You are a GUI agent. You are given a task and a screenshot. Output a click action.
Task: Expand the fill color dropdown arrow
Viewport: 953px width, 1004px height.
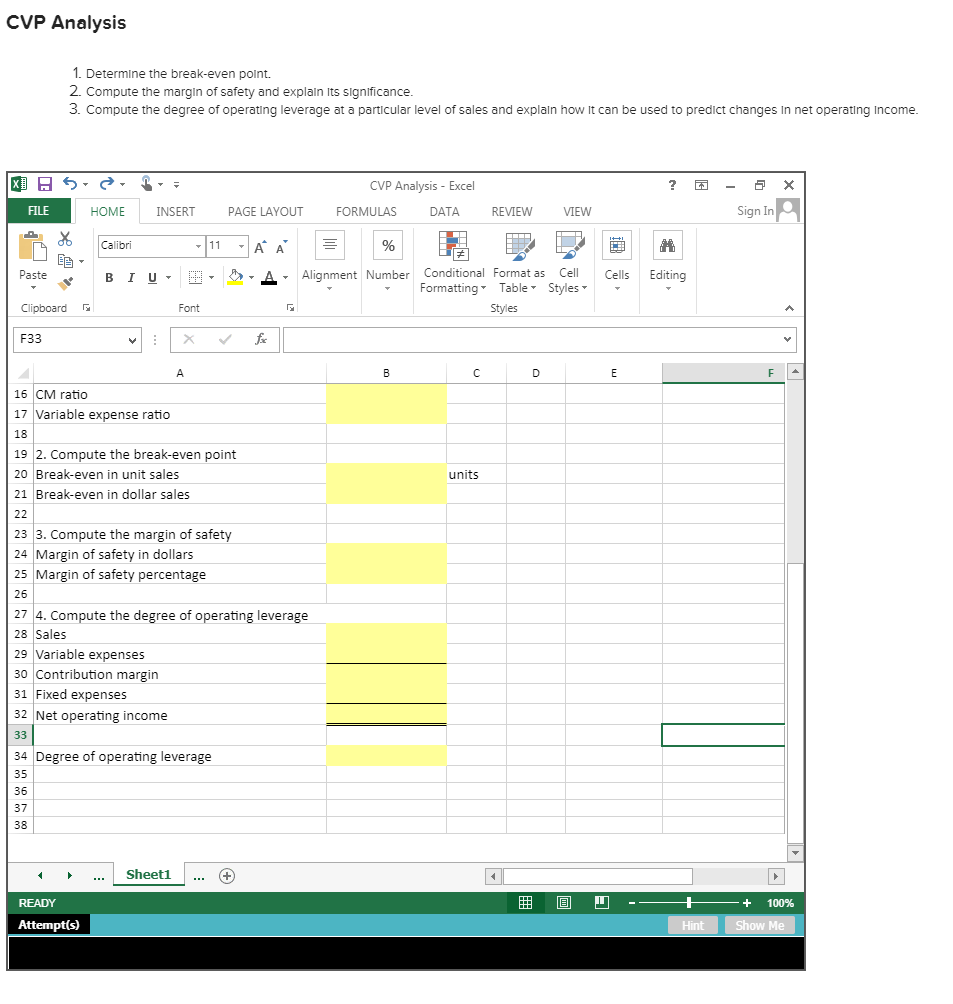tap(254, 278)
